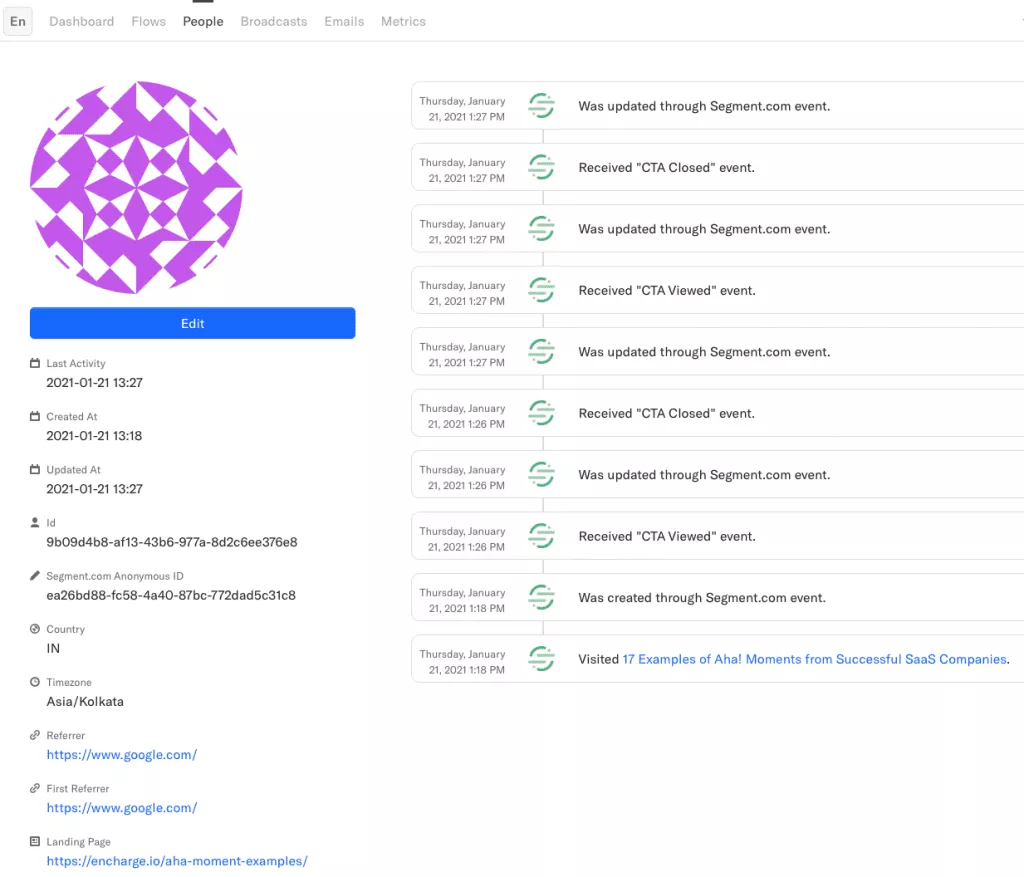The image size is (1024, 877).
Task: Select the 1:26 PM 'Received "CTA Closed" event.' text
Action: (x=667, y=413)
